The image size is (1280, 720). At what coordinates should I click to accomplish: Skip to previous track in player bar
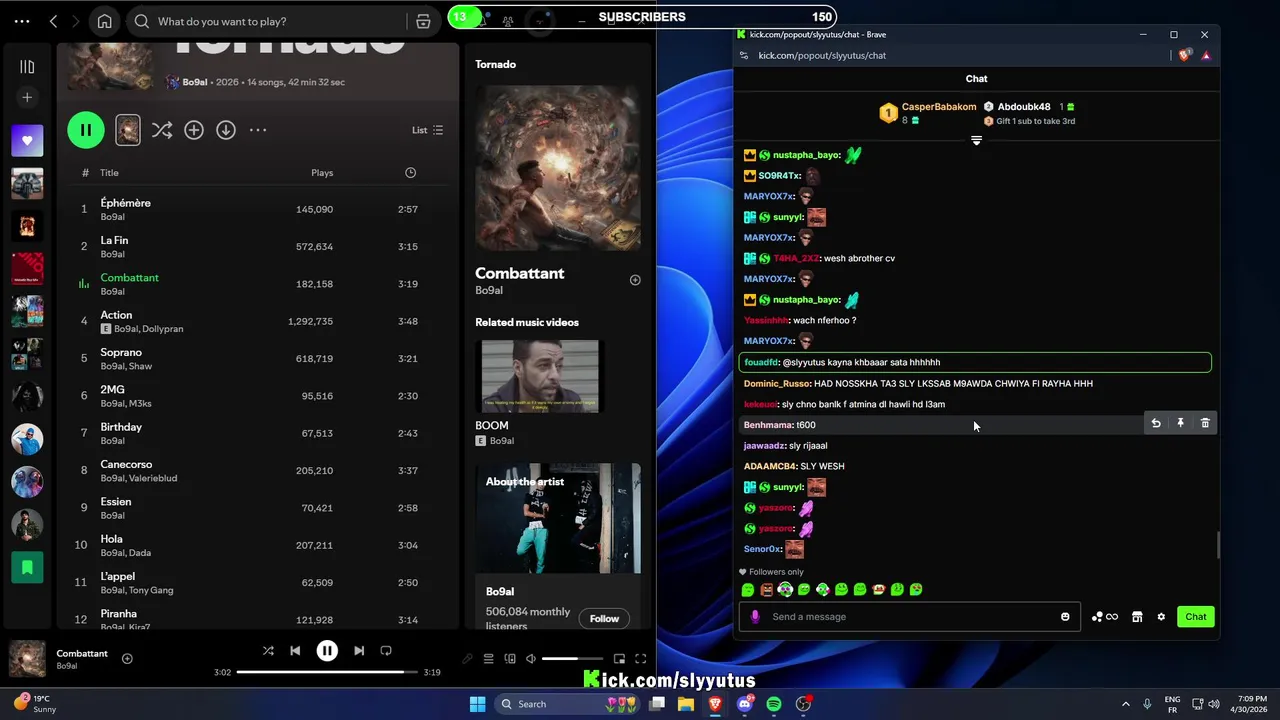pyautogui.click(x=295, y=651)
